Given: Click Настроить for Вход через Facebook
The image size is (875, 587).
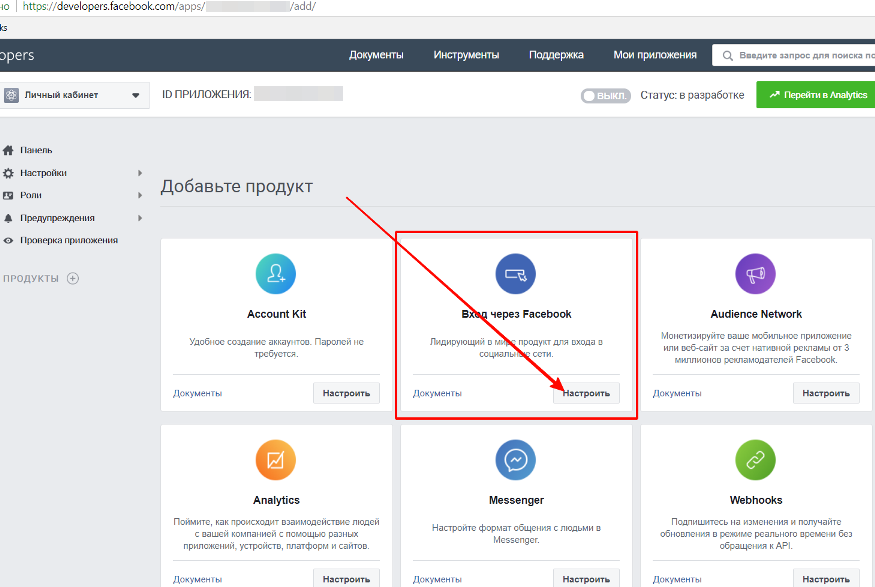Looking at the screenshot, I should click(x=586, y=393).
